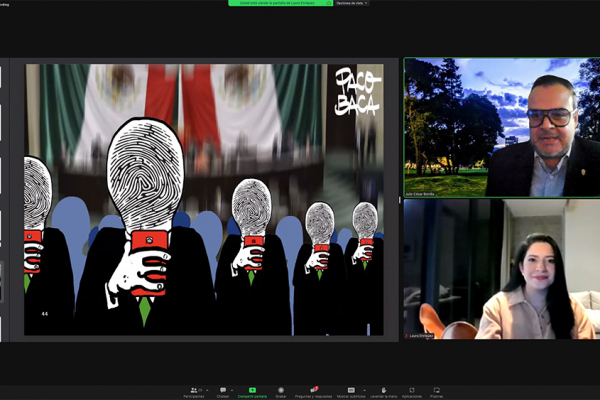Click the Julio César Bonilla name label
The image size is (600, 400).
tap(420, 194)
